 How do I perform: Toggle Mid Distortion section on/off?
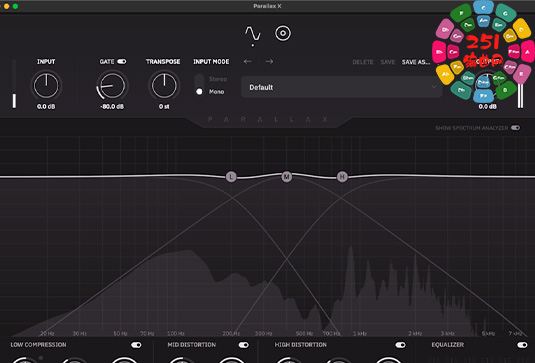[244, 345]
